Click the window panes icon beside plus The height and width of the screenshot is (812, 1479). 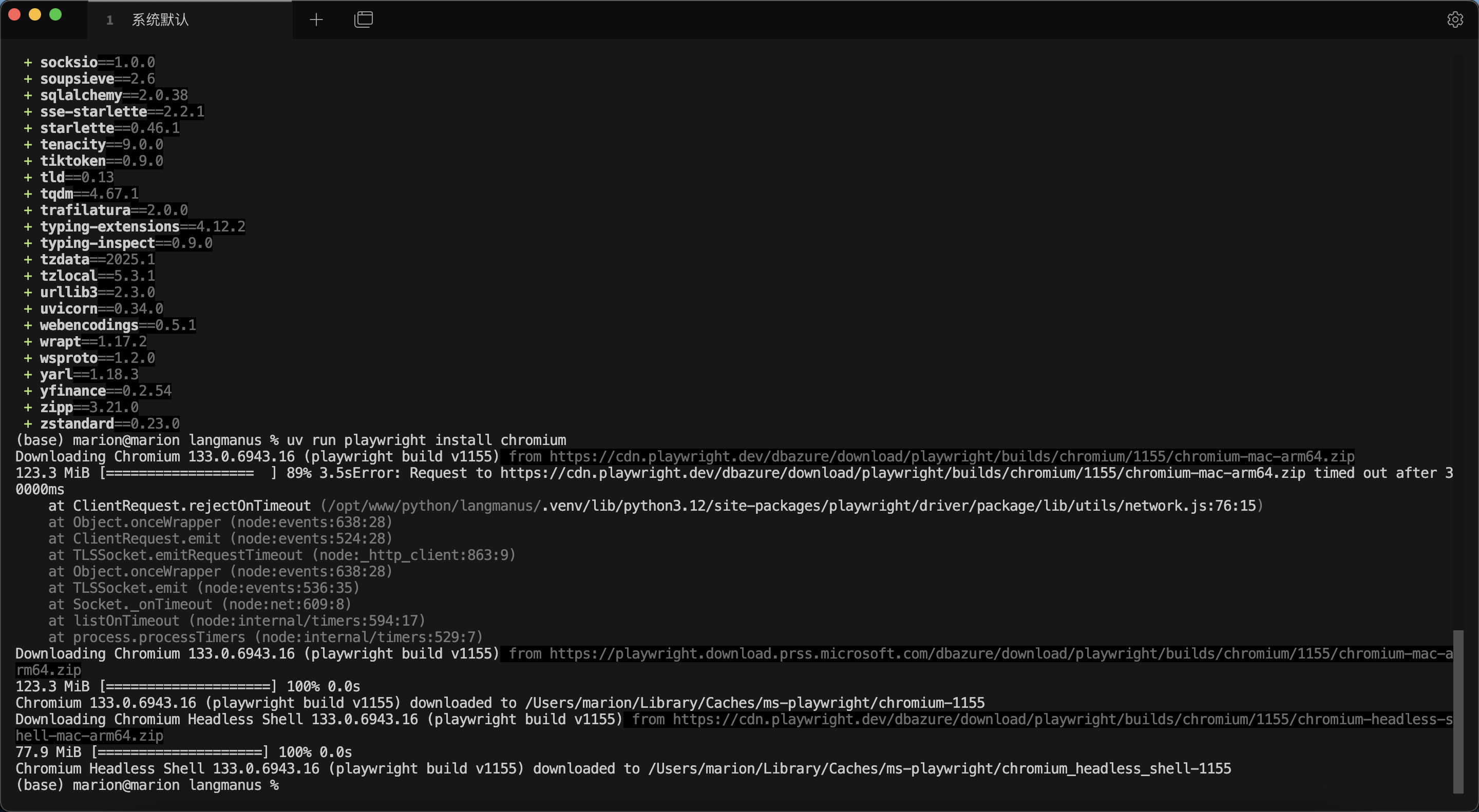364,20
